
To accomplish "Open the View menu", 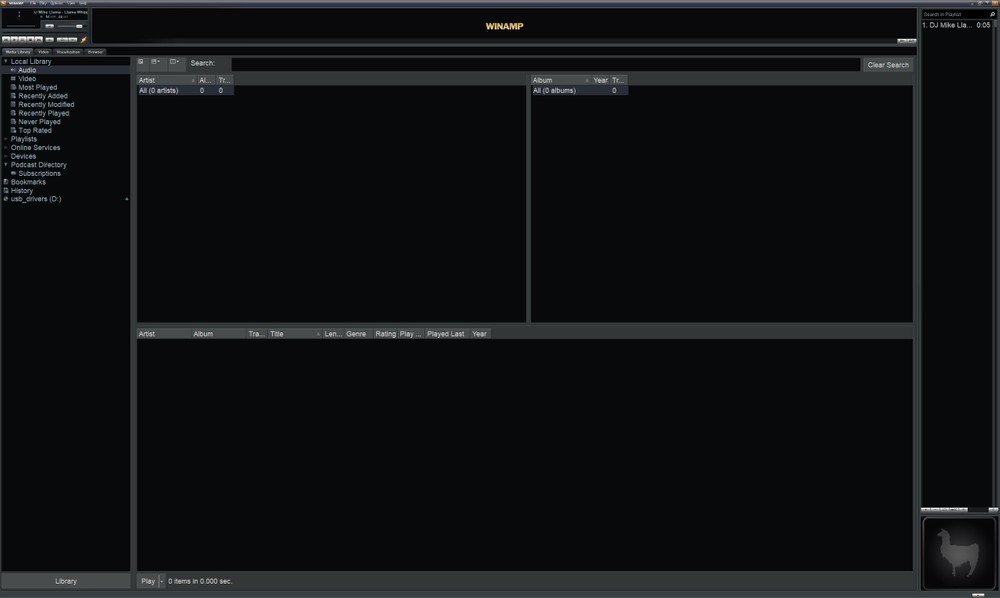I will pos(71,3).
